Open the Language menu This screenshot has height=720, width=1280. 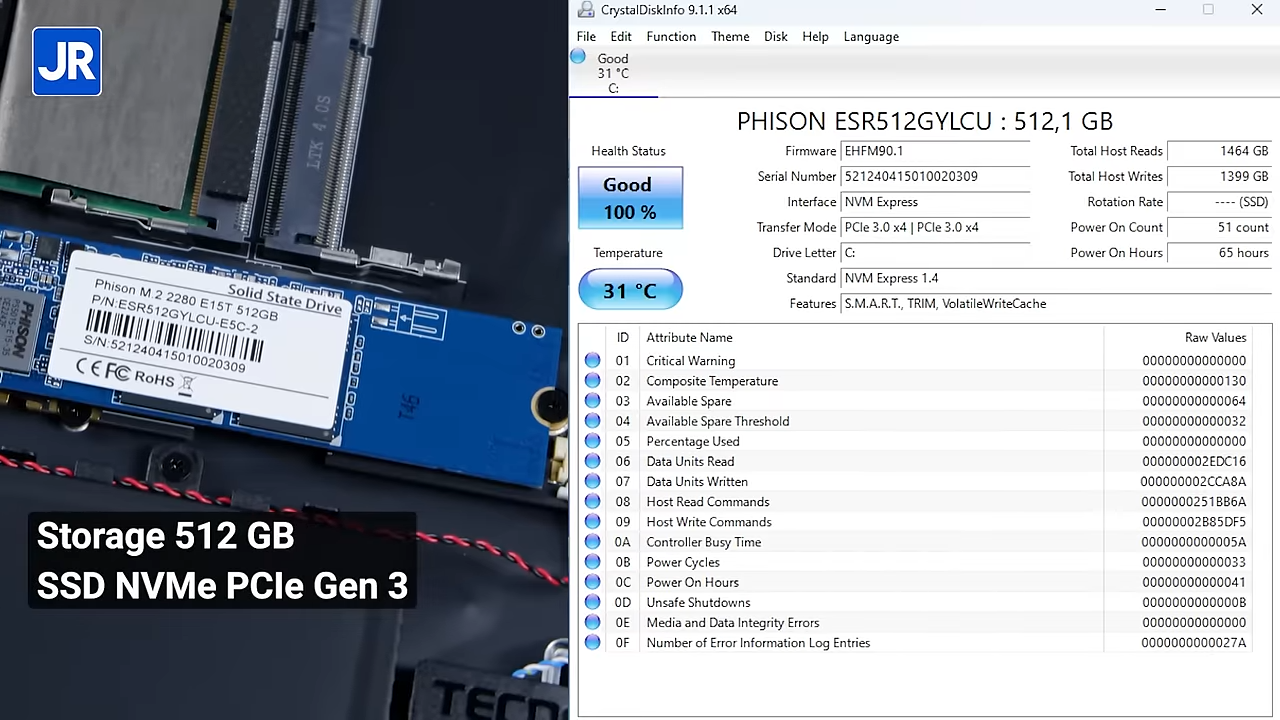point(871,37)
